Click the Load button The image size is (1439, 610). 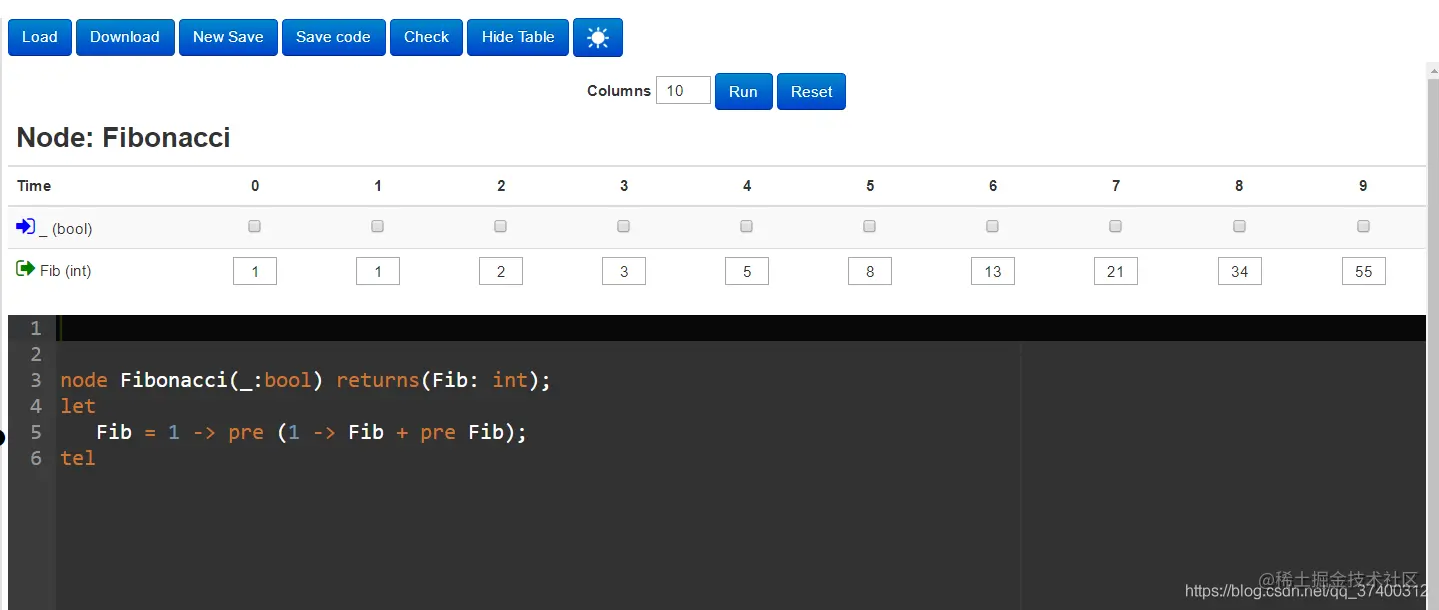pyautogui.click(x=40, y=37)
